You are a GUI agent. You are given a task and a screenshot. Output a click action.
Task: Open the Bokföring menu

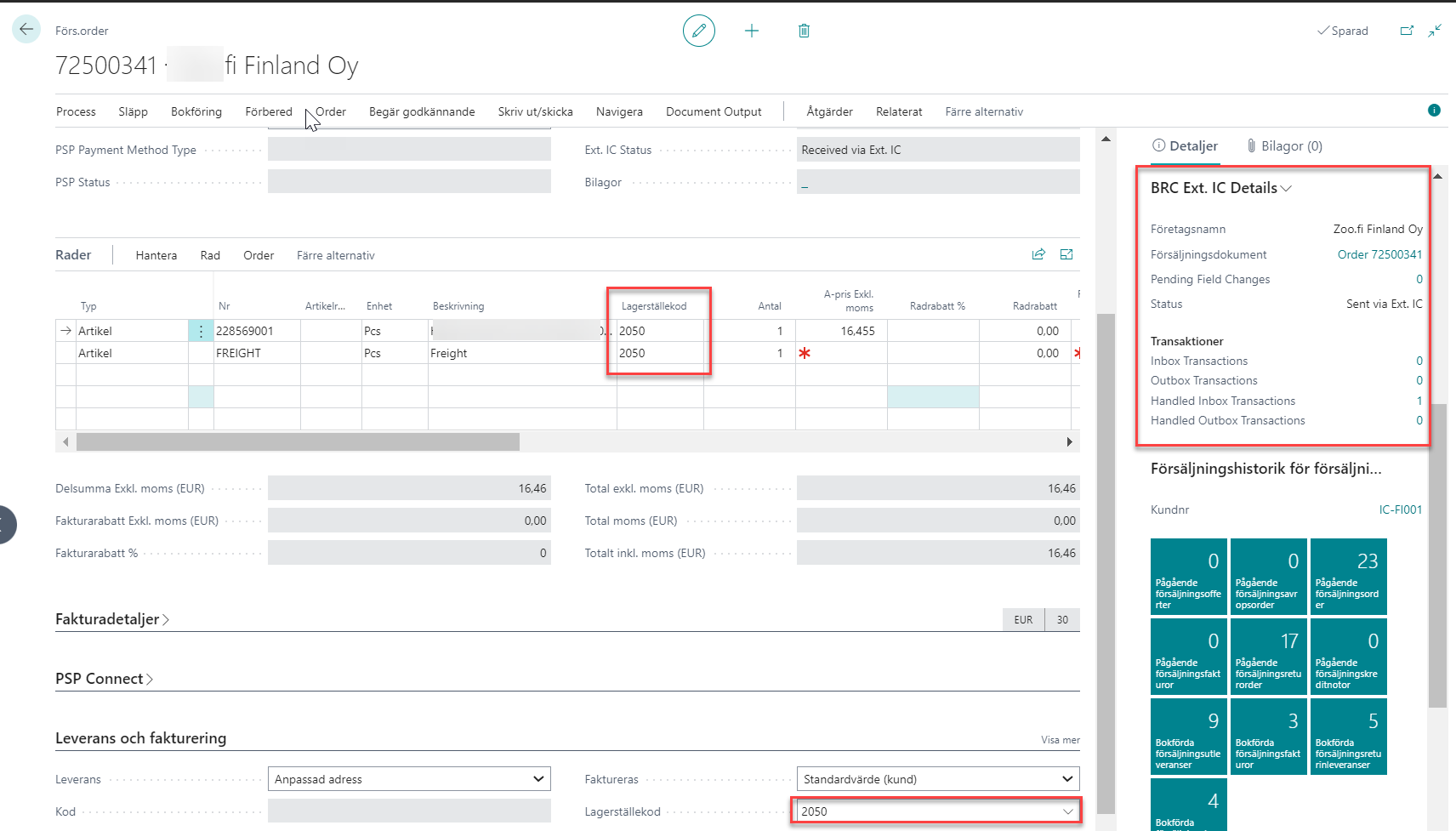196,111
